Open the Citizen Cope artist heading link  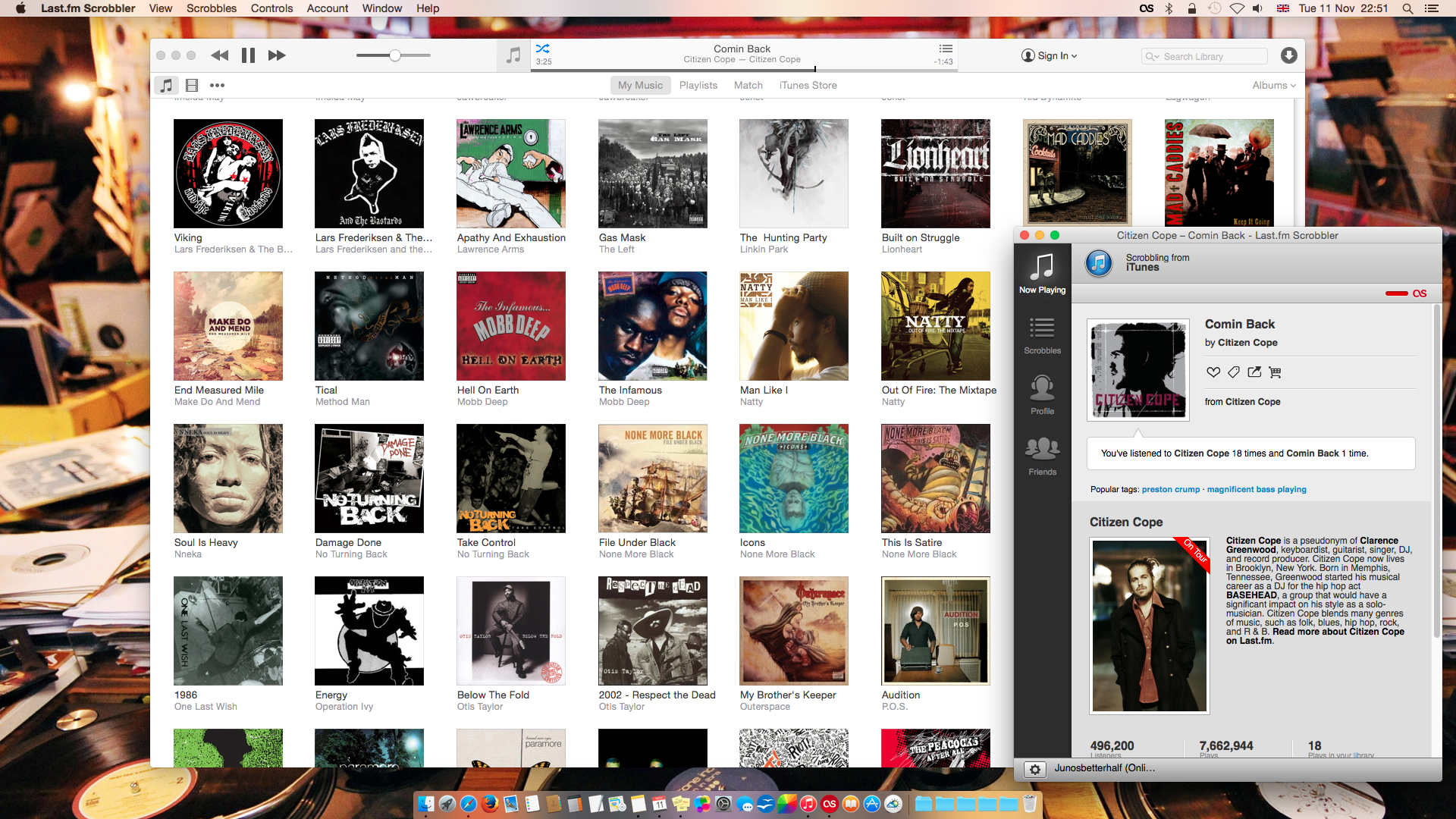click(1126, 522)
